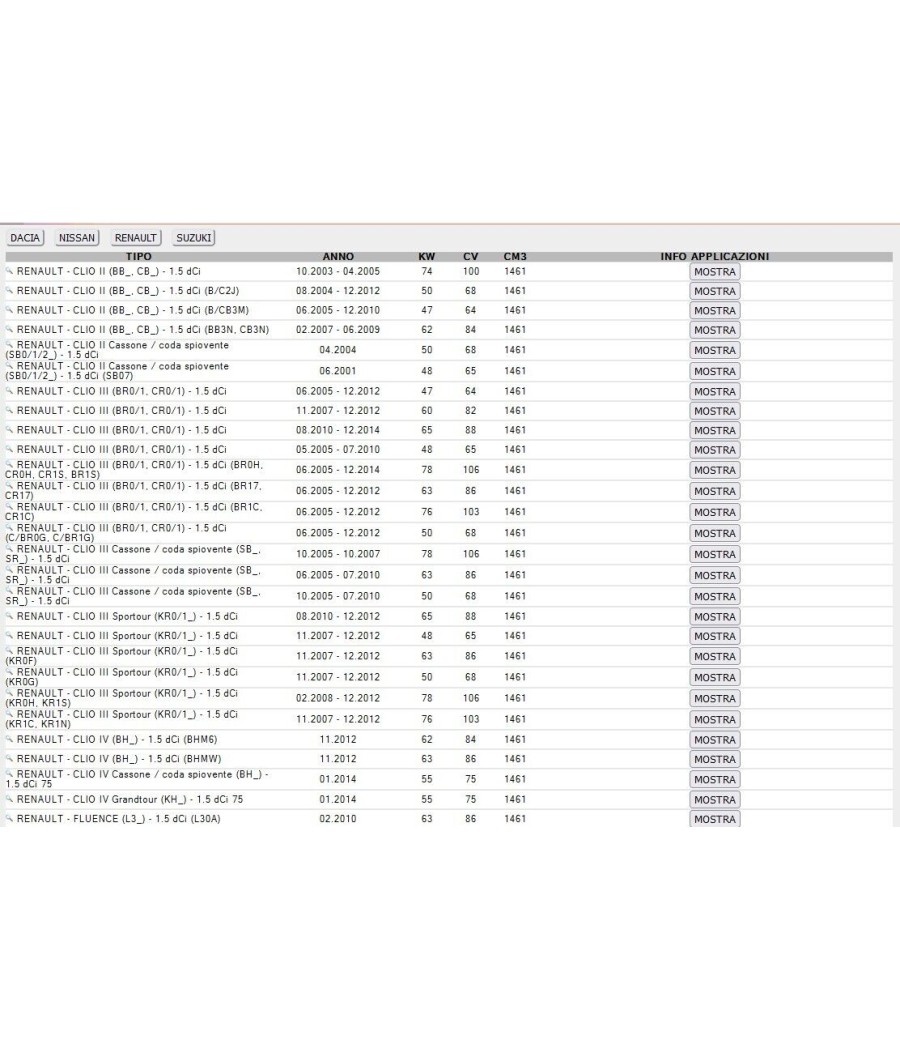Click magnifier icon beside CLIO III (BR0H, CR0H, CR1S, BR1S)

pos(9,465)
